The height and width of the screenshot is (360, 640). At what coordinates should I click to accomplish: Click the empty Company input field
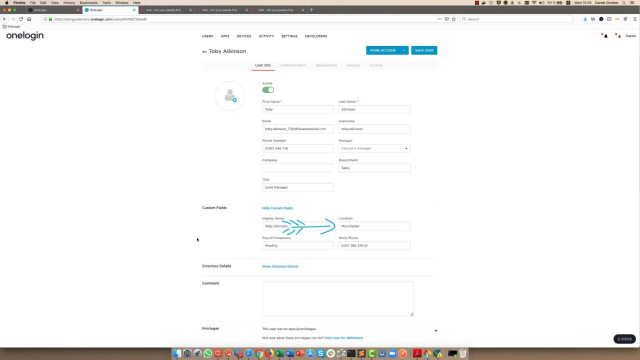click(298, 168)
